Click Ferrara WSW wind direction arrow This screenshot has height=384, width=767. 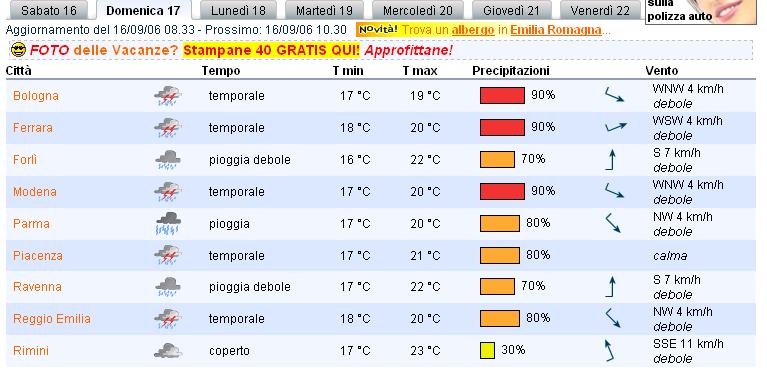click(x=615, y=127)
